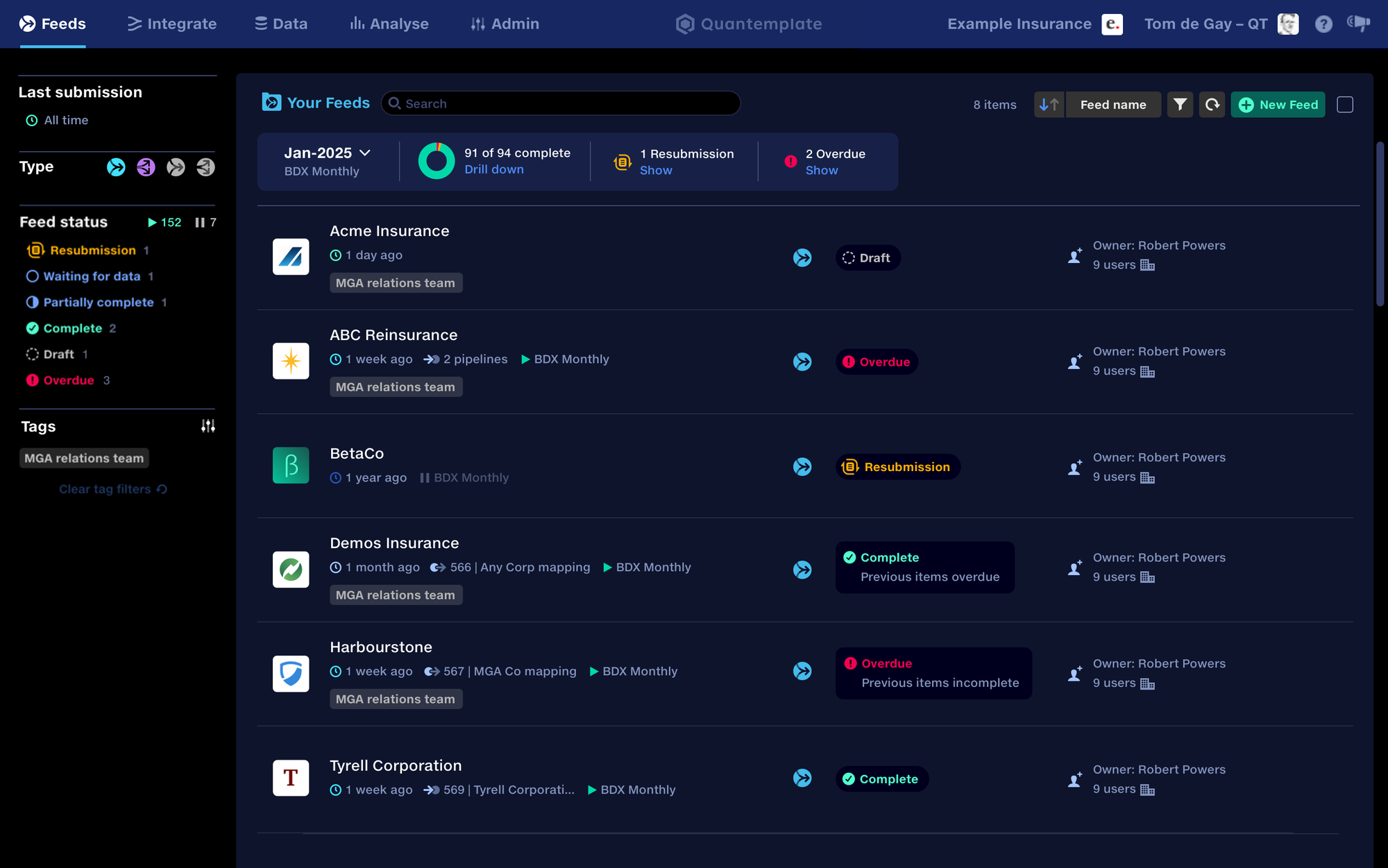The height and width of the screenshot is (868, 1388).
Task: Filter feed status by Partially complete
Action: tap(96, 303)
